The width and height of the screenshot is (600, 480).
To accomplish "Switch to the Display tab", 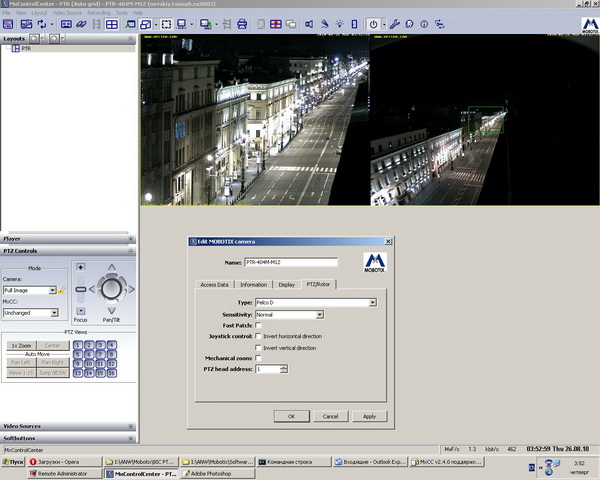I will pos(287,285).
